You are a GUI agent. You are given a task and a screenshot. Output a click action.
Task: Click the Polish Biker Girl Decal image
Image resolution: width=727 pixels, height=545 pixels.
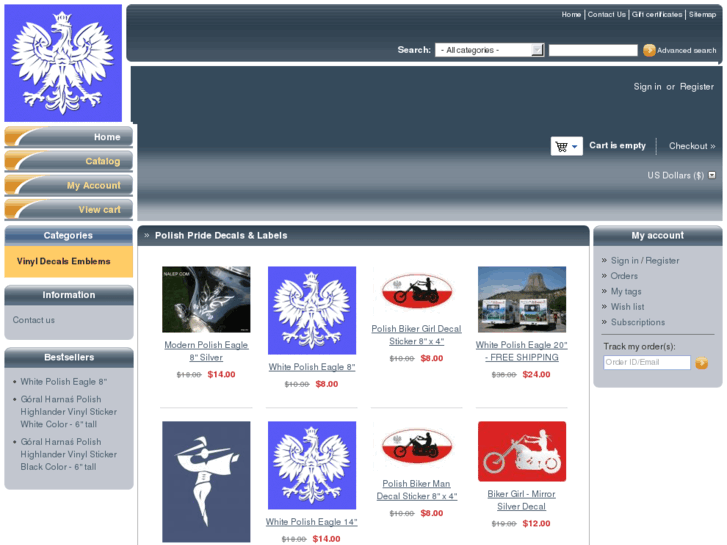tap(417, 291)
